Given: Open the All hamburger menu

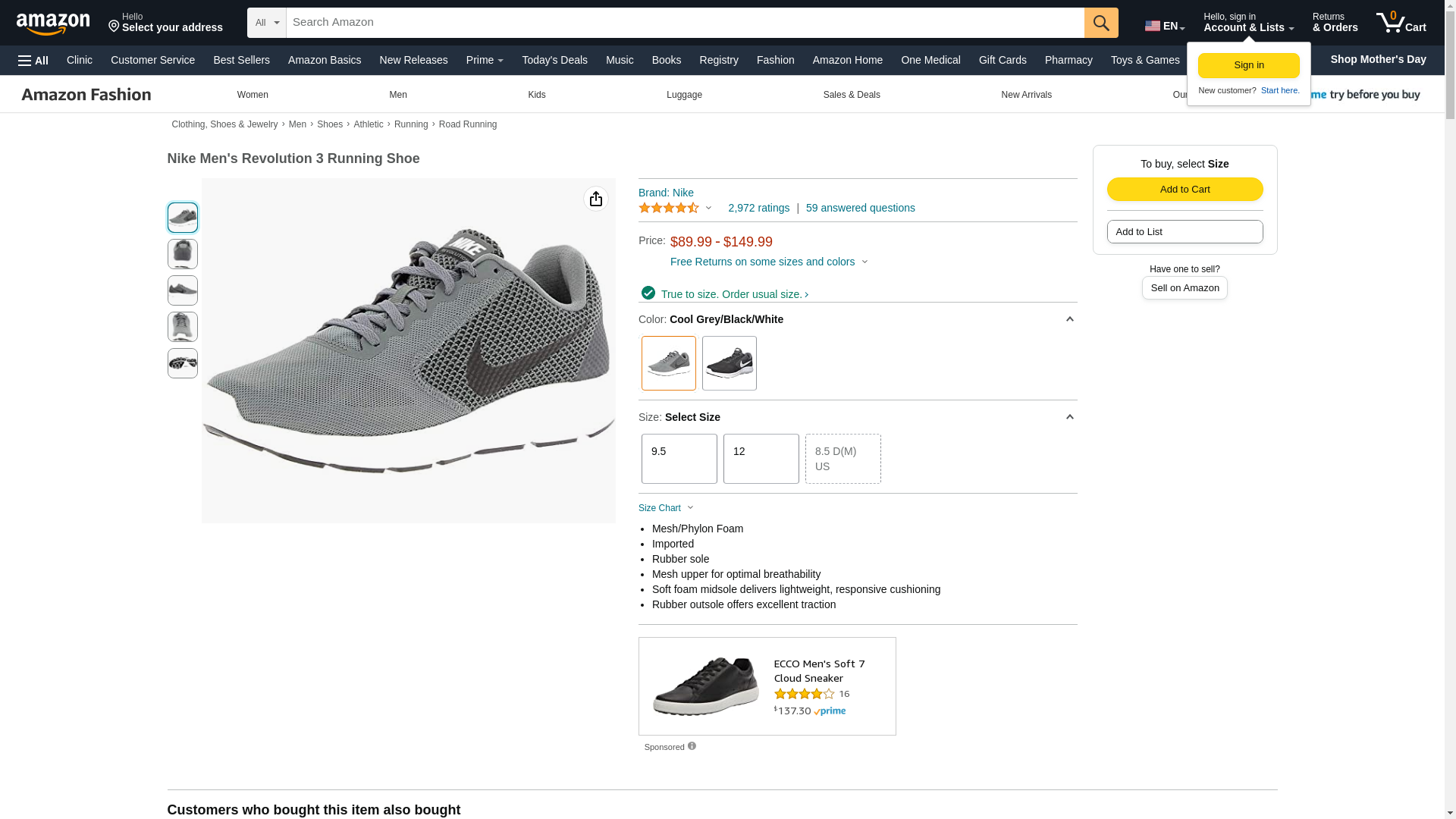Looking at the screenshot, I should pyautogui.click(x=33, y=61).
